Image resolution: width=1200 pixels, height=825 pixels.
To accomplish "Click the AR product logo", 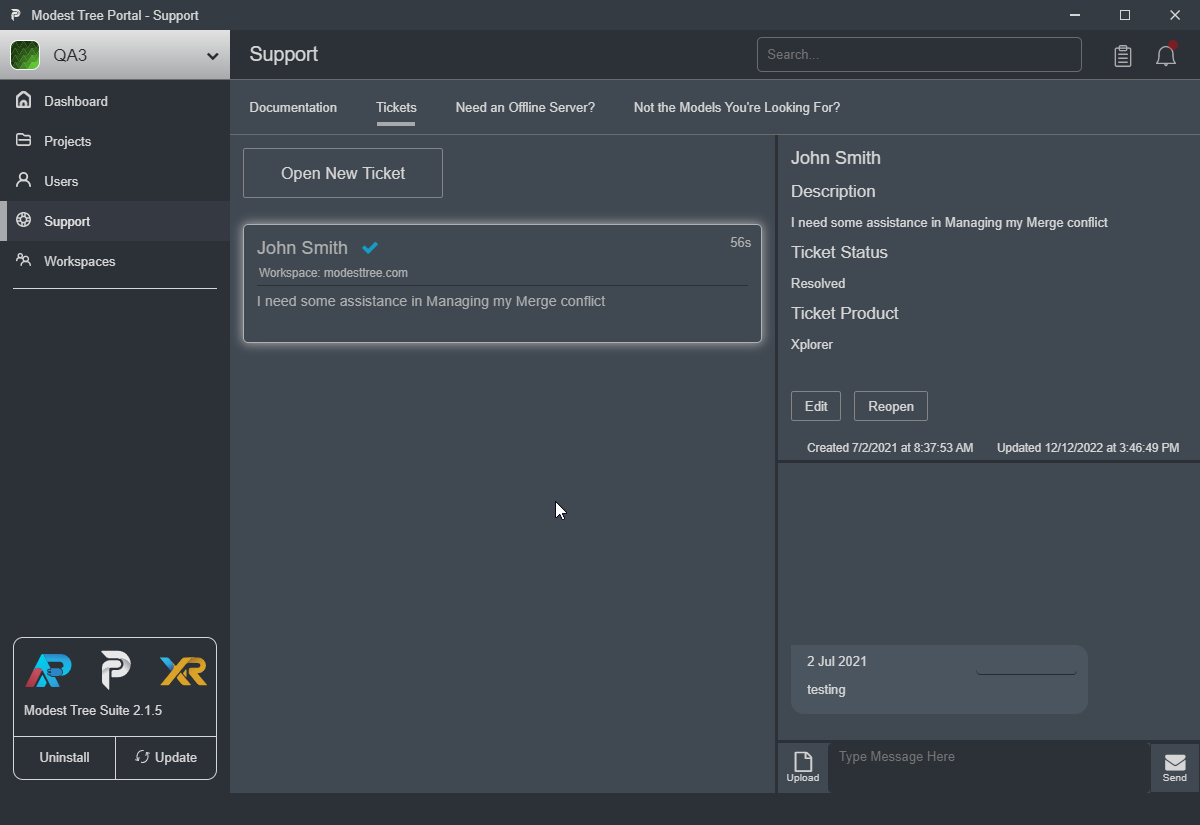I will coord(48,670).
